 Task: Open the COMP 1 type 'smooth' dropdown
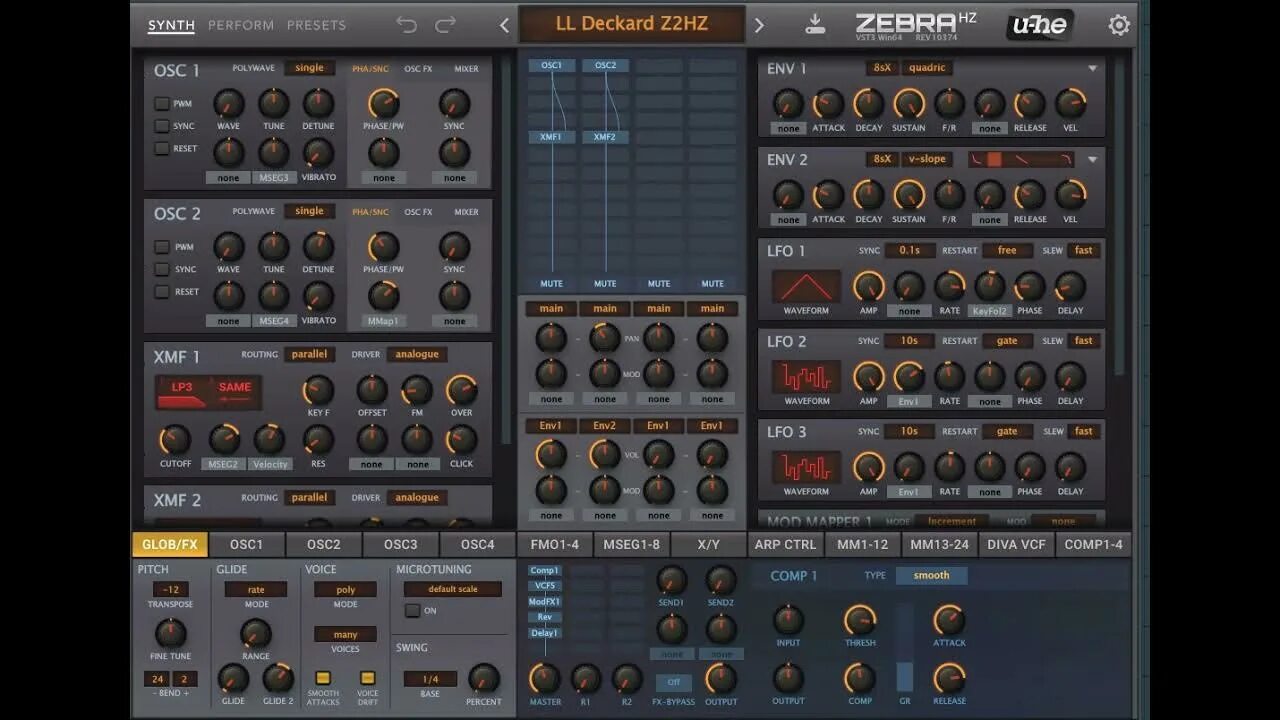pos(931,575)
